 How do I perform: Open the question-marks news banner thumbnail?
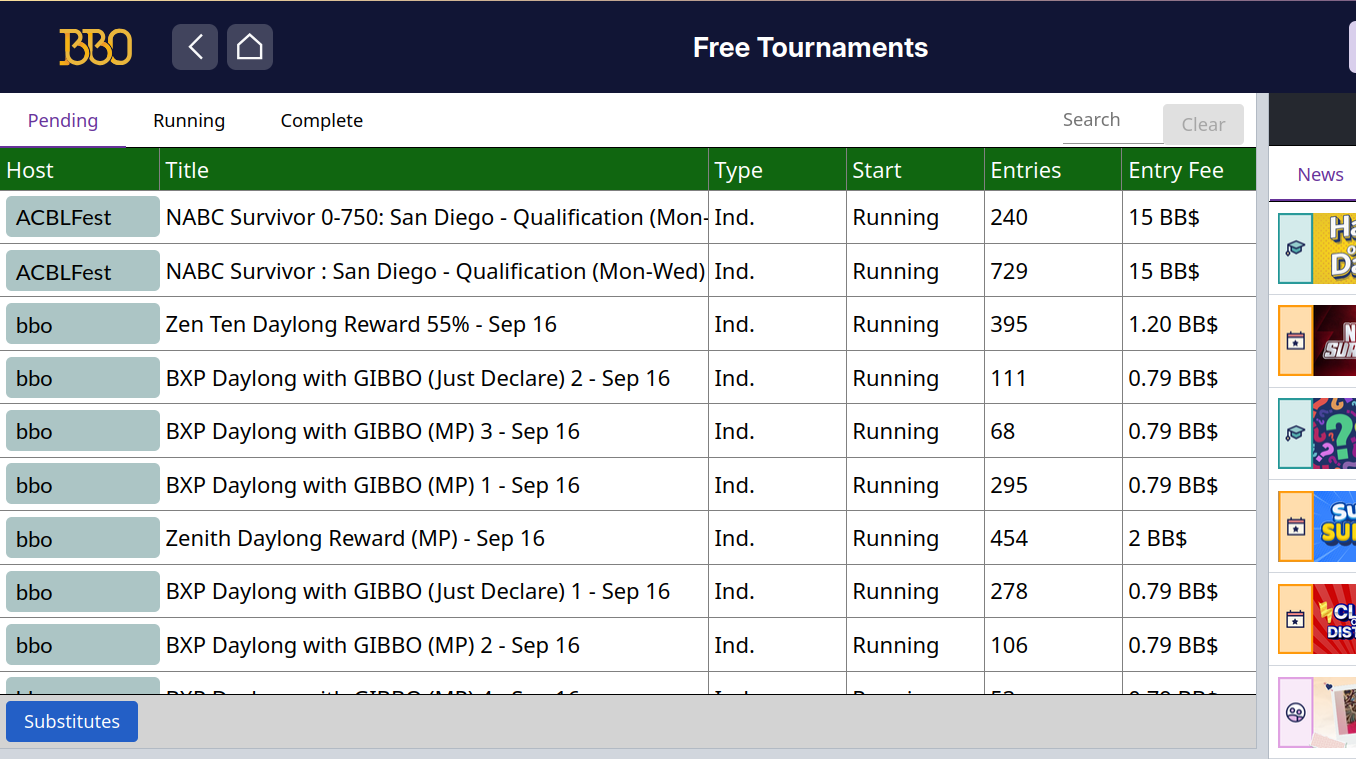[x=1334, y=433]
